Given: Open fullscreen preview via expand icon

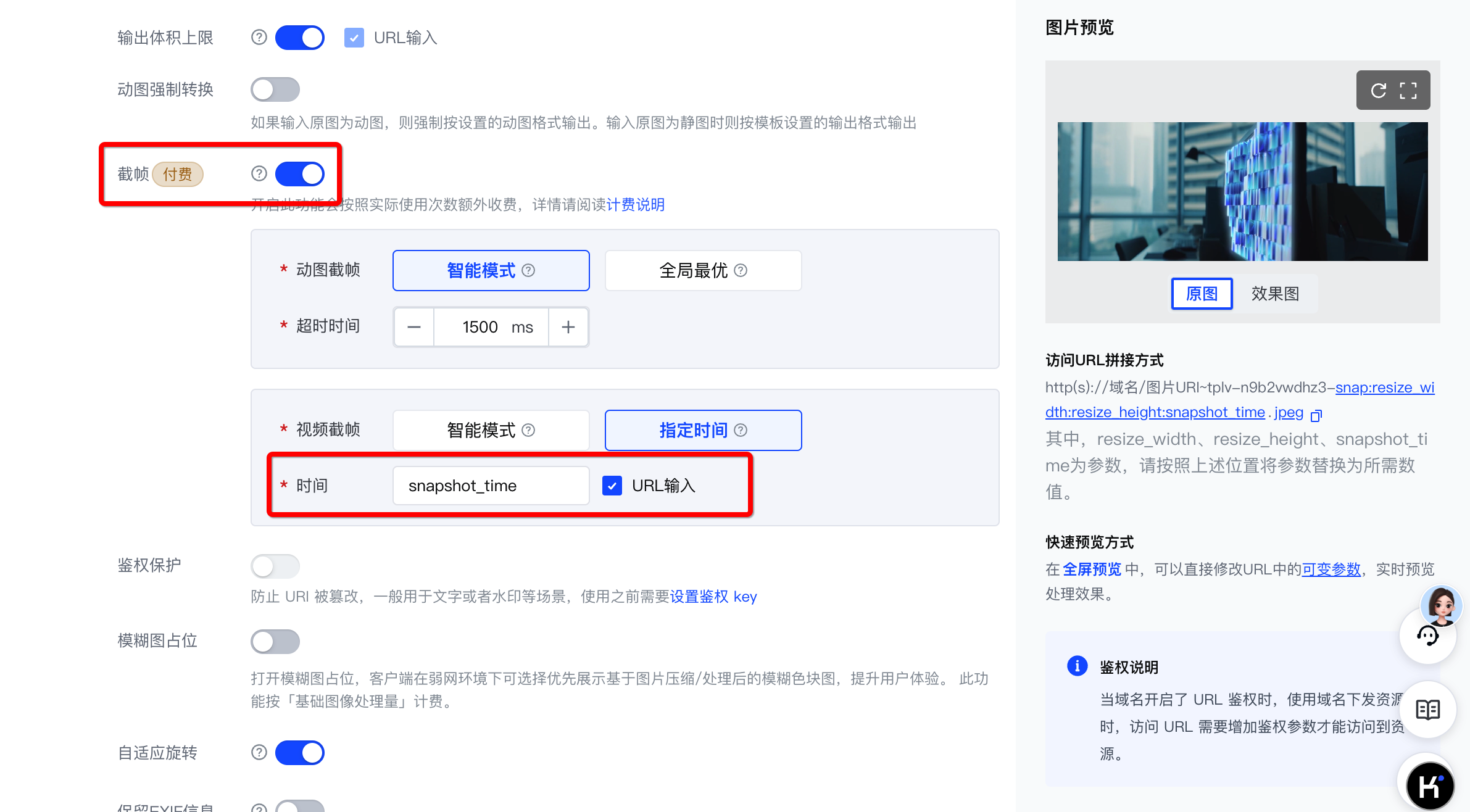Looking at the screenshot, I should (1408, 91).
